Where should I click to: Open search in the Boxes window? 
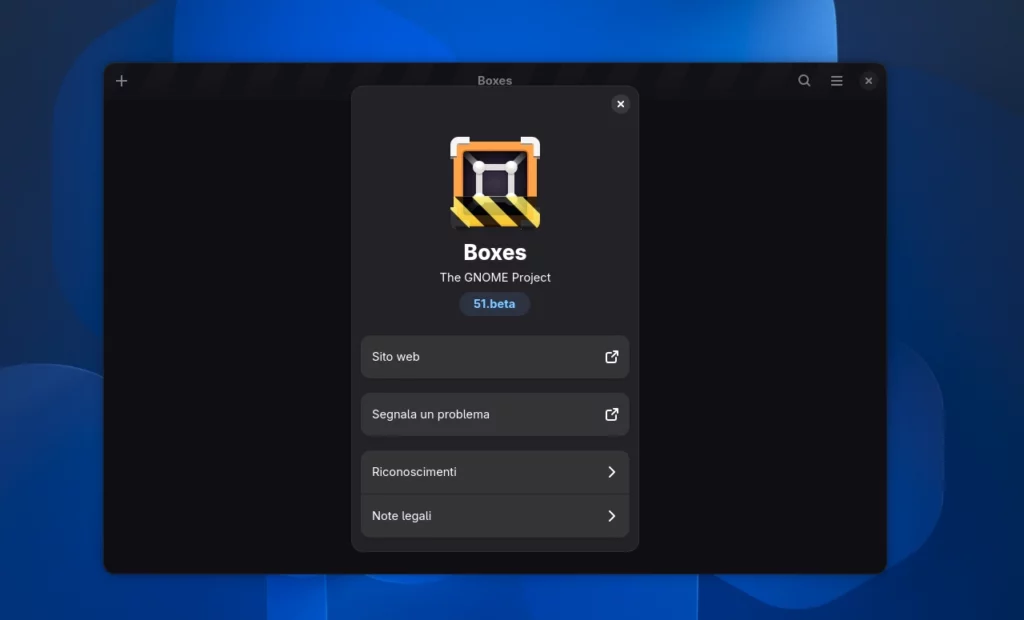point(804,81)
